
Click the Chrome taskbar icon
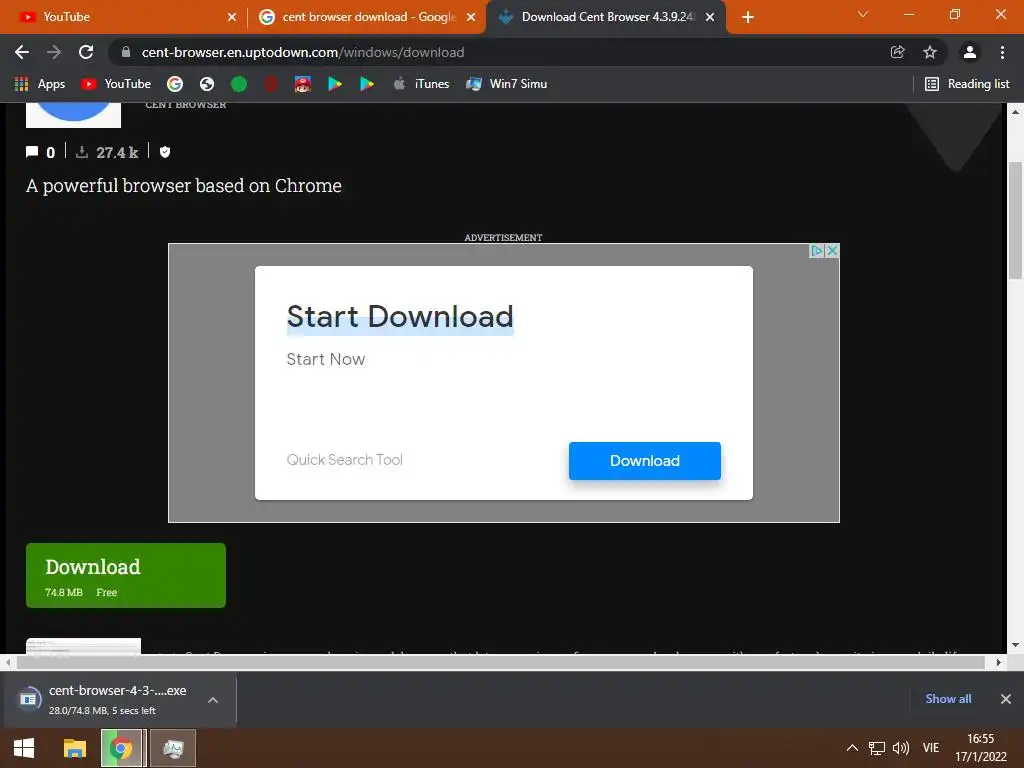point(121,748)
